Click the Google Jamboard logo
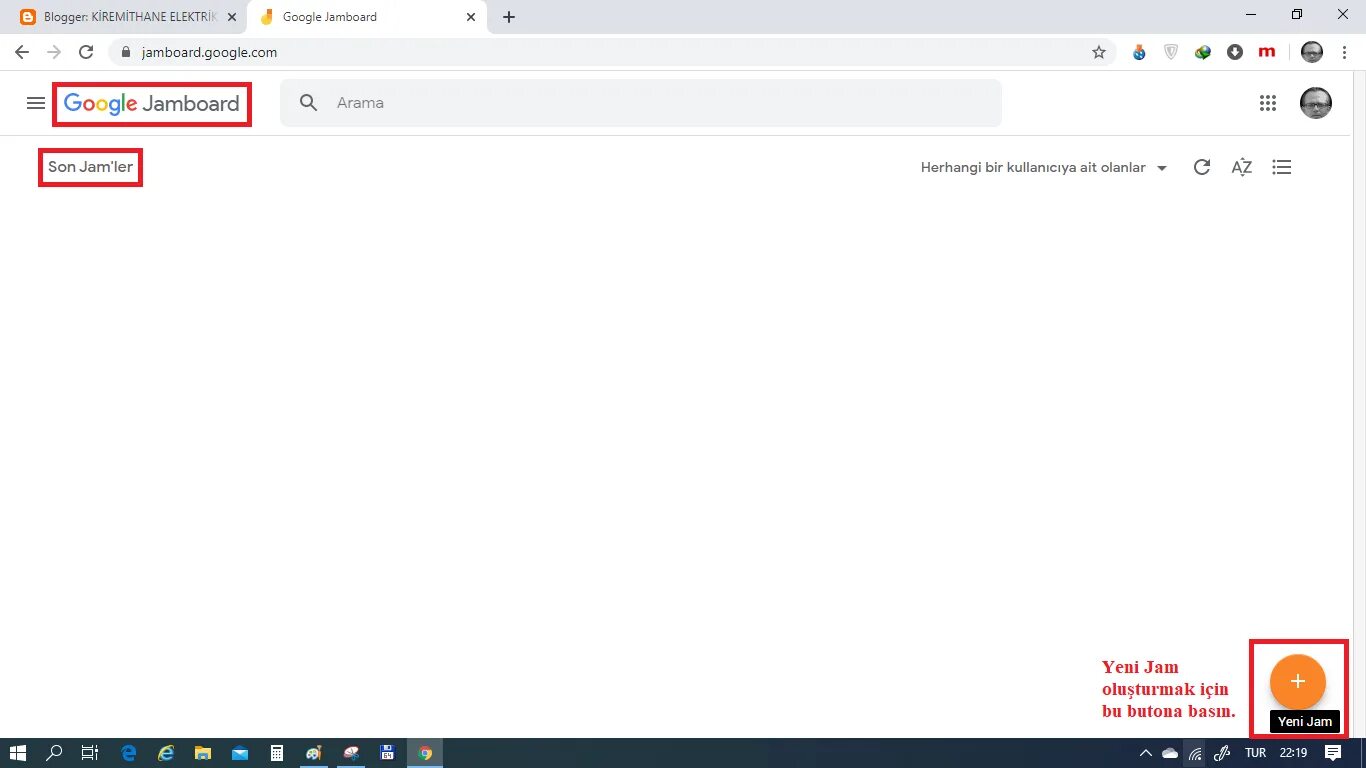 (x=152, y=104)
